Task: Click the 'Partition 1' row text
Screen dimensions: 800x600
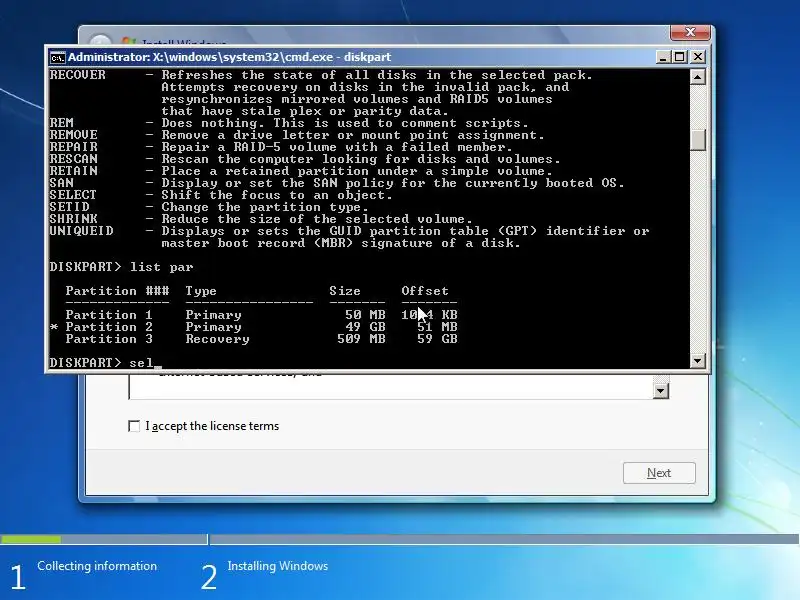Action: (109, 315)
